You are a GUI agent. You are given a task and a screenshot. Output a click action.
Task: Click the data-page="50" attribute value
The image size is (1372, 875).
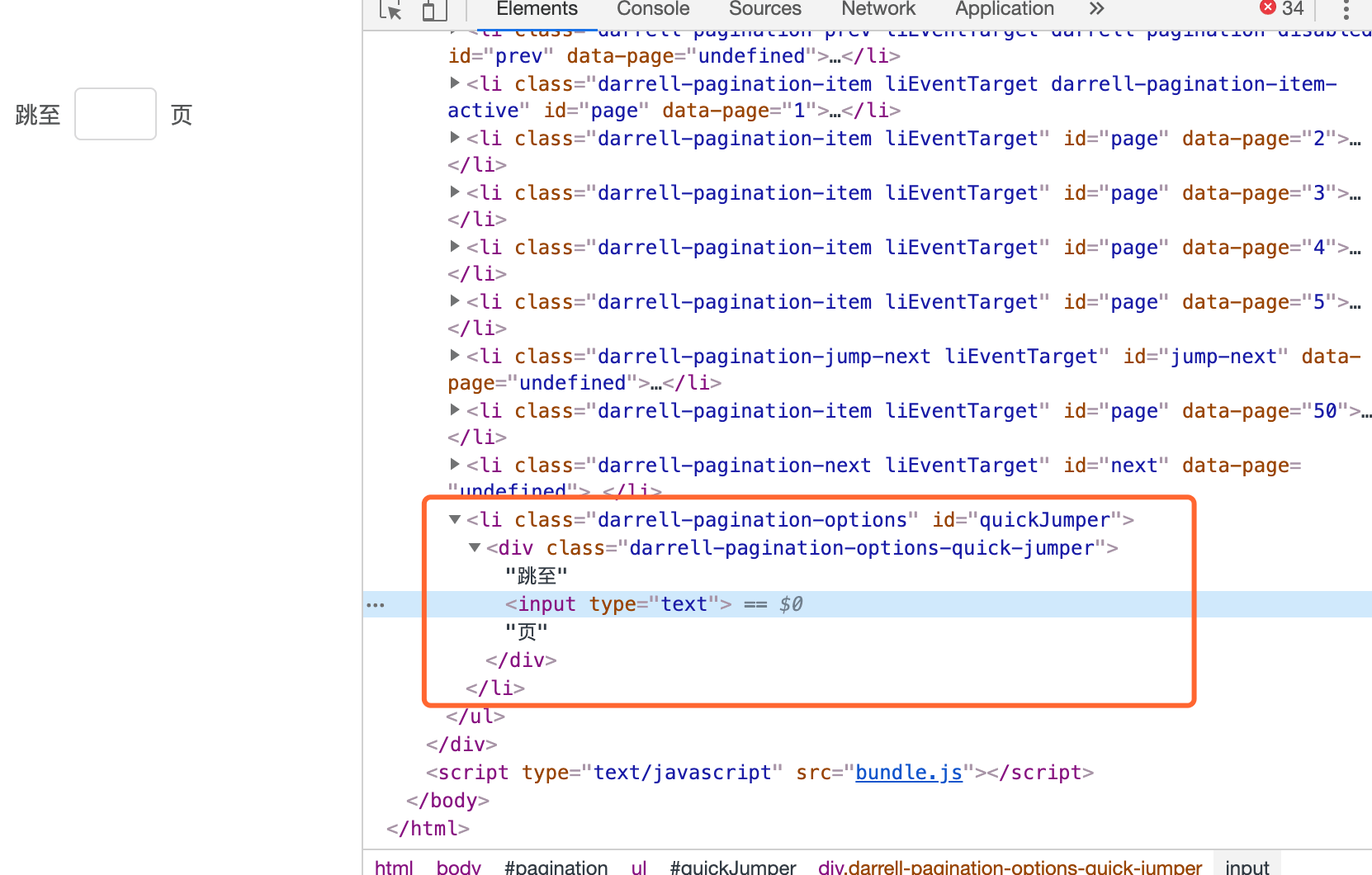[x=1325, y=411]
